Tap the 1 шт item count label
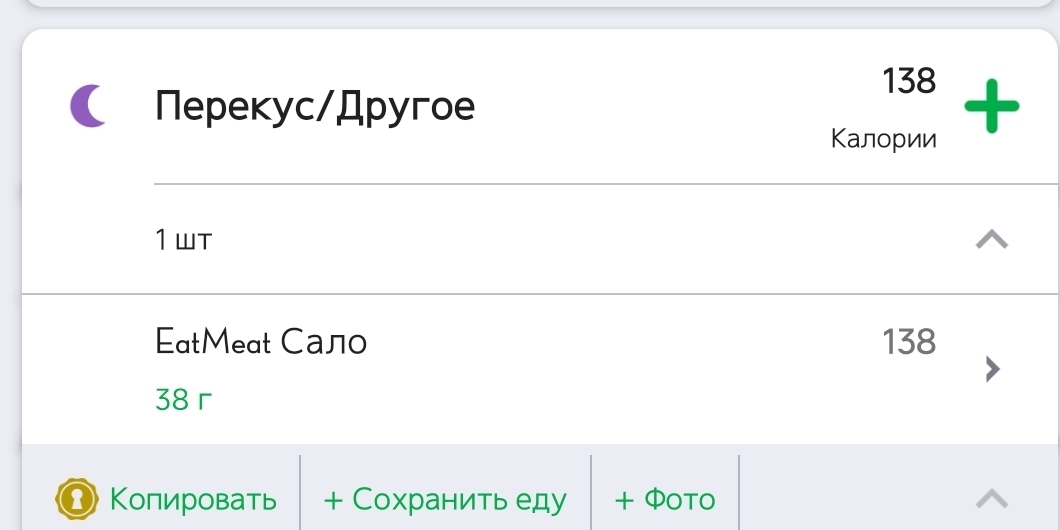Viewport: 1060px width, 530px height. point(183,239)
